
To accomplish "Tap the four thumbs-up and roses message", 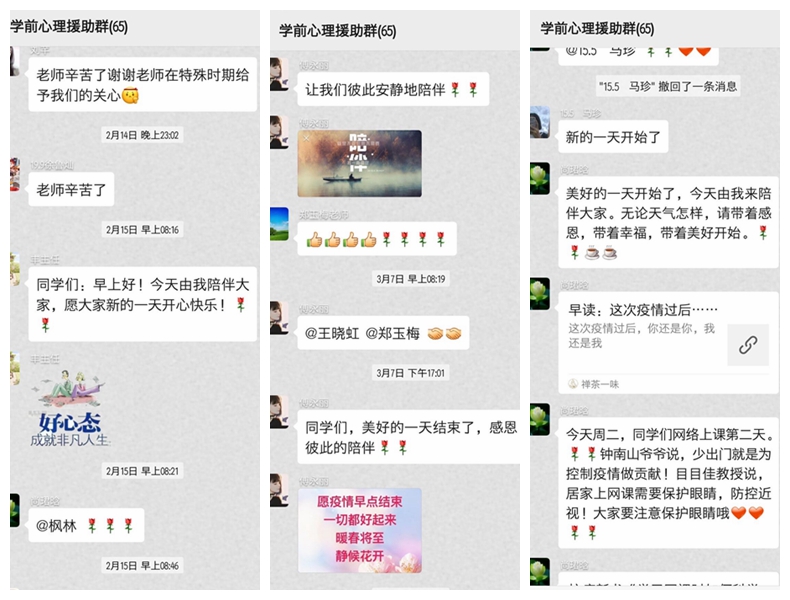I will point(377,239).
